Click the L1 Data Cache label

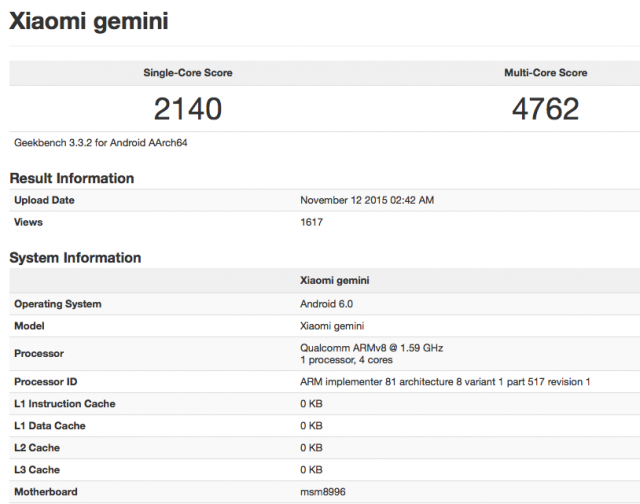point(50,426)
